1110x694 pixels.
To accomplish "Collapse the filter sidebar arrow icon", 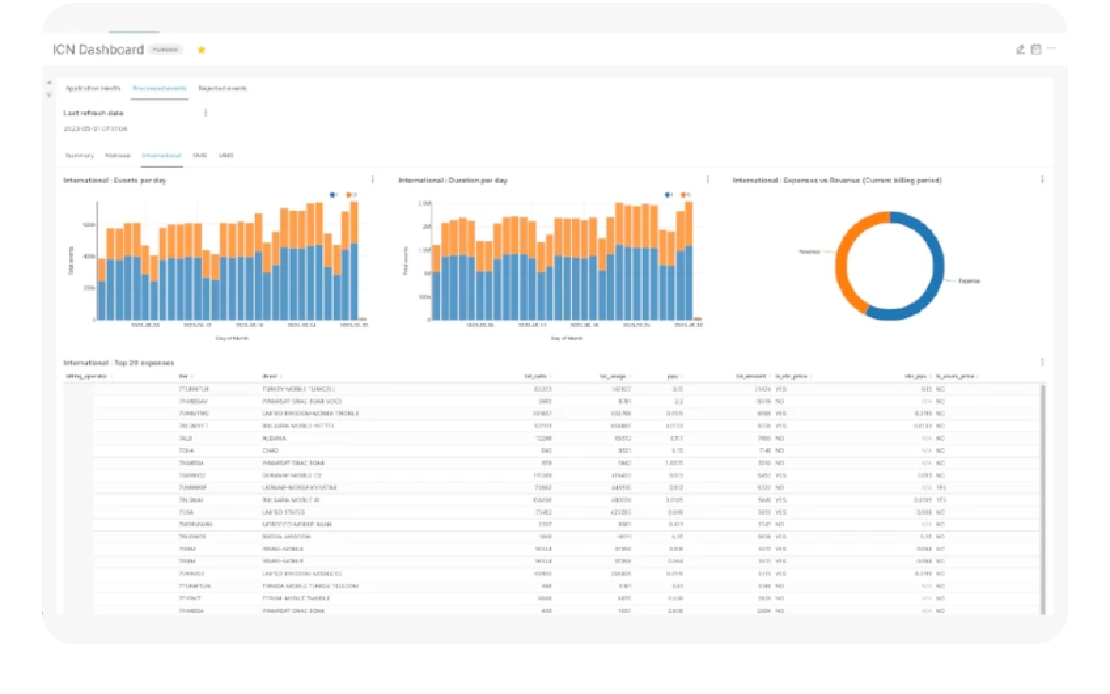I will coord(49,83).
